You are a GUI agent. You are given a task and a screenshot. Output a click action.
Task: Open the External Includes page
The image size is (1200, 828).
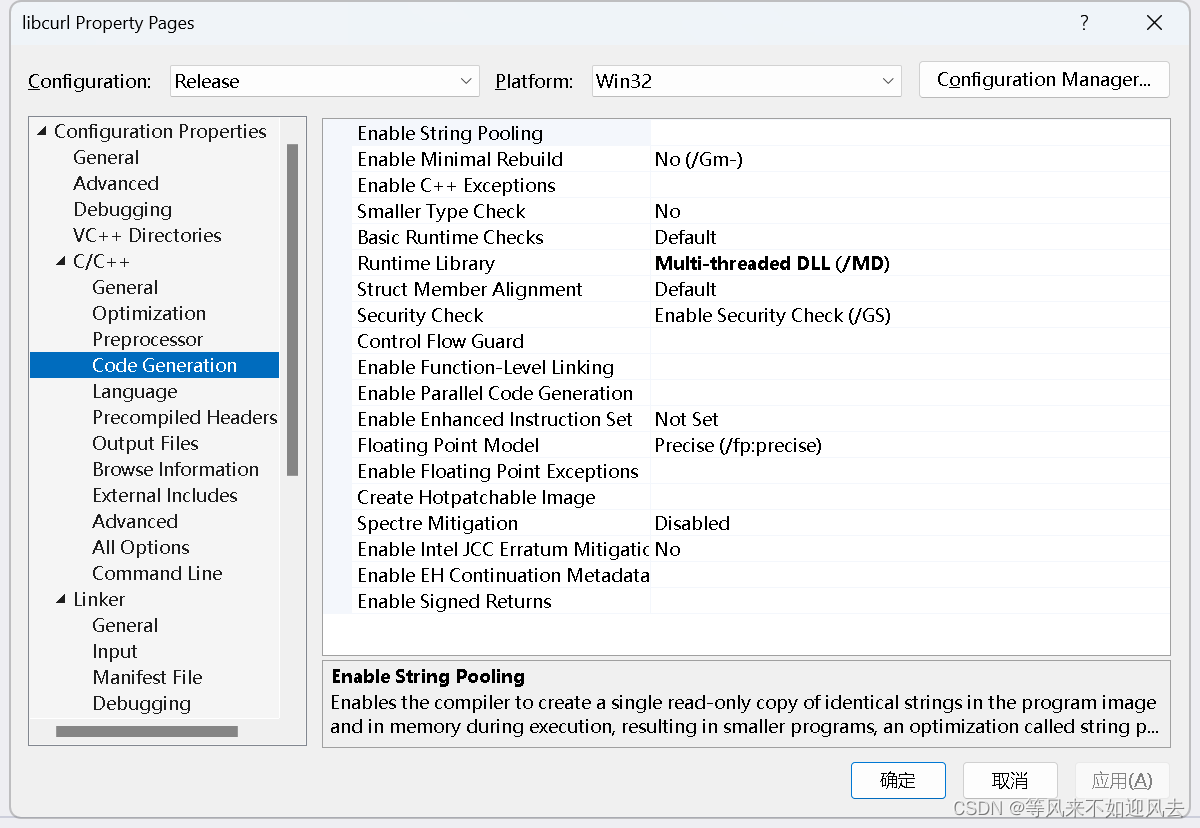165,495
